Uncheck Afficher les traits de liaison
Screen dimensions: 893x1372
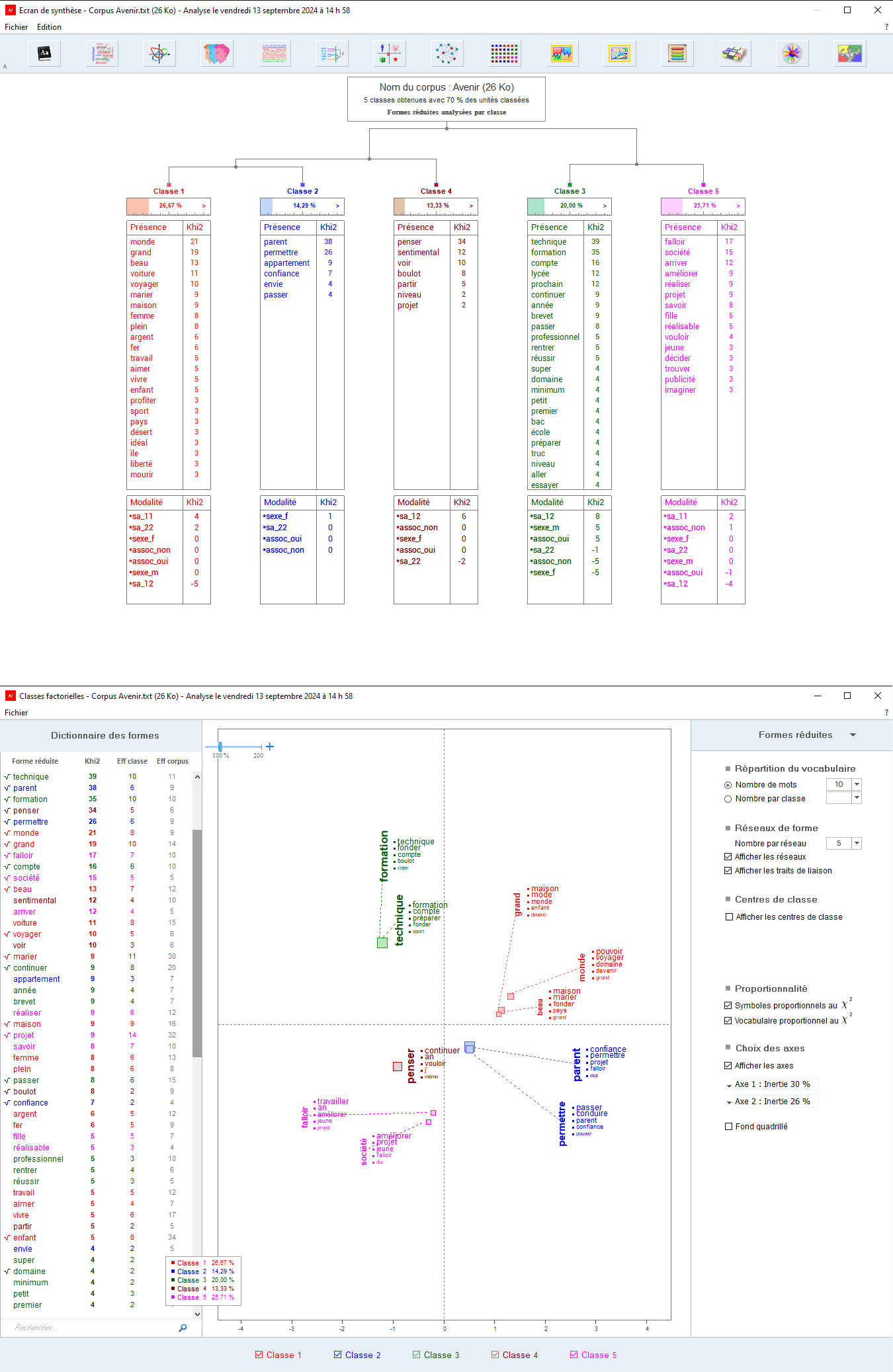pos(728,871)
